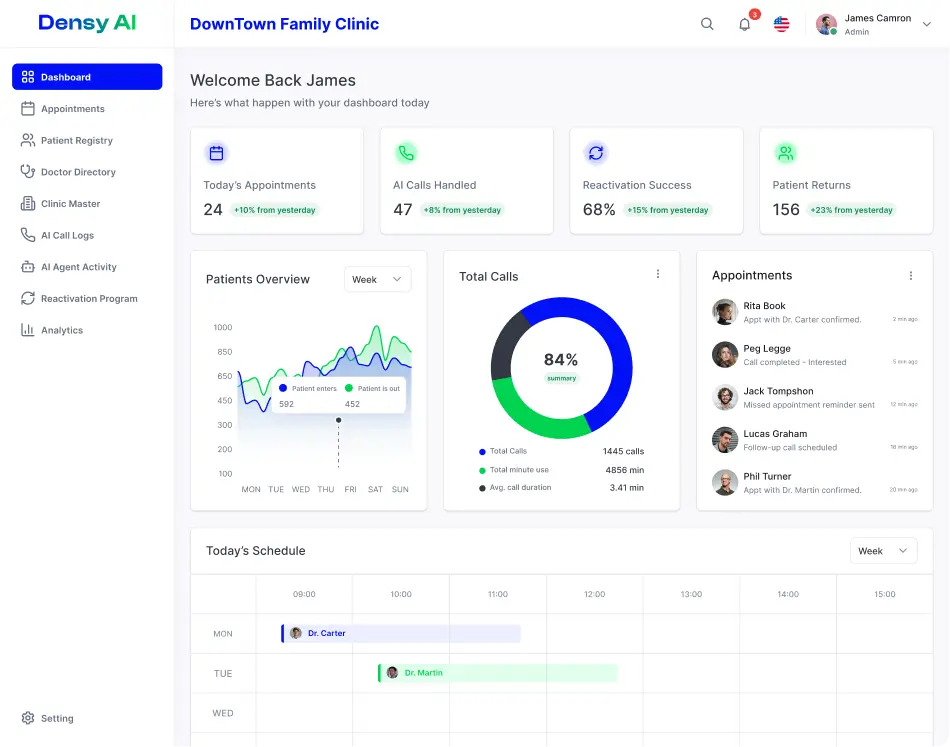Viewport: 950px width, 747px height.
Task: Click the US flag language icon
Action: (782, 24)
